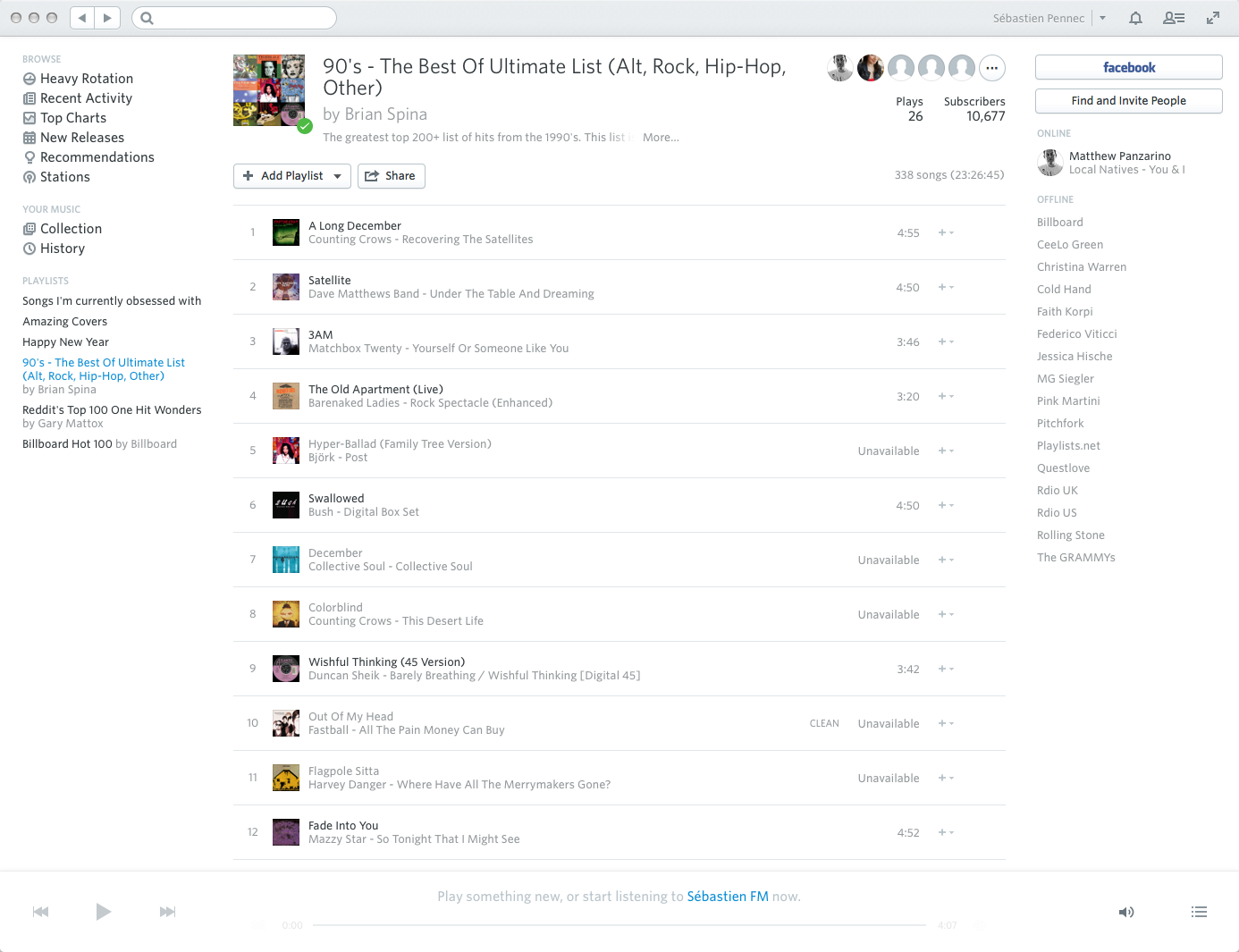The height and width of the screenshot is (952, 1239).
Task: Select the song title 'Satellite'
Action: tap(330, 281)
